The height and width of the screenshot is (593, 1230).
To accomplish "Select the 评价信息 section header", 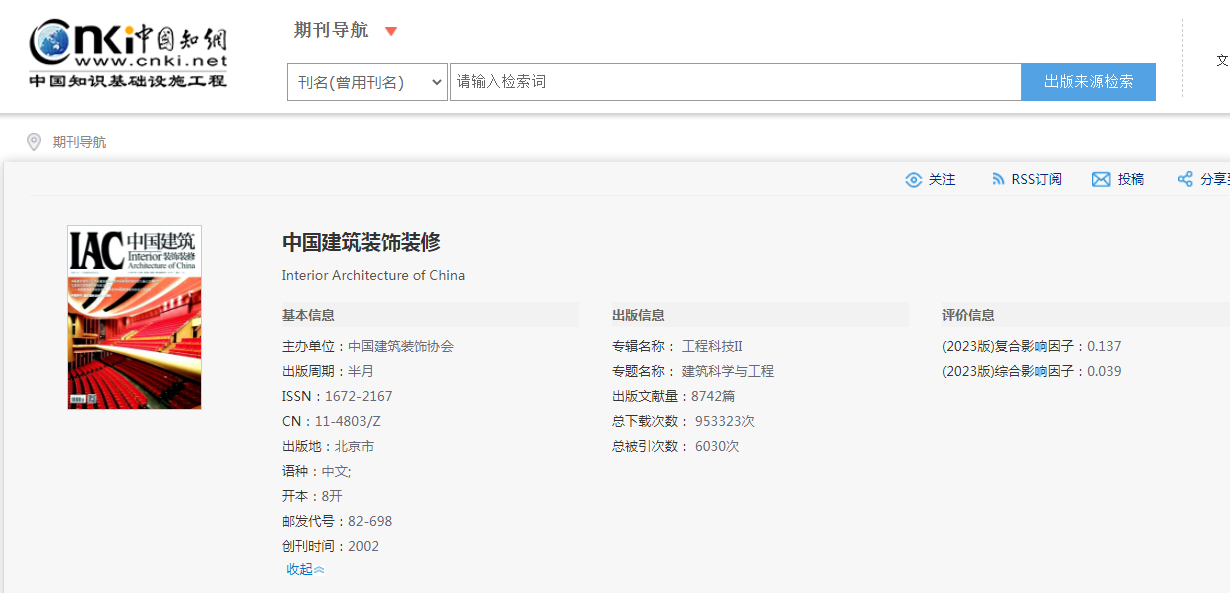I will [x=968, y=315].
